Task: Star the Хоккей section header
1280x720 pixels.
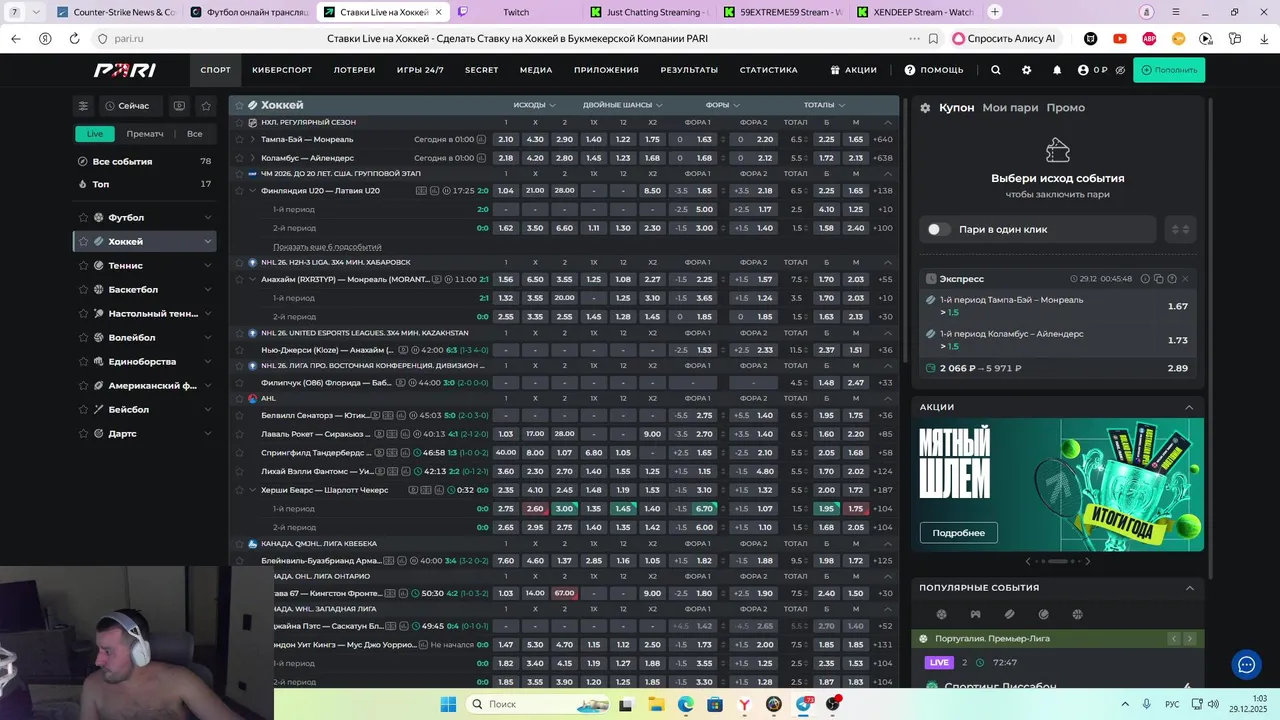Action: (239, 105)
